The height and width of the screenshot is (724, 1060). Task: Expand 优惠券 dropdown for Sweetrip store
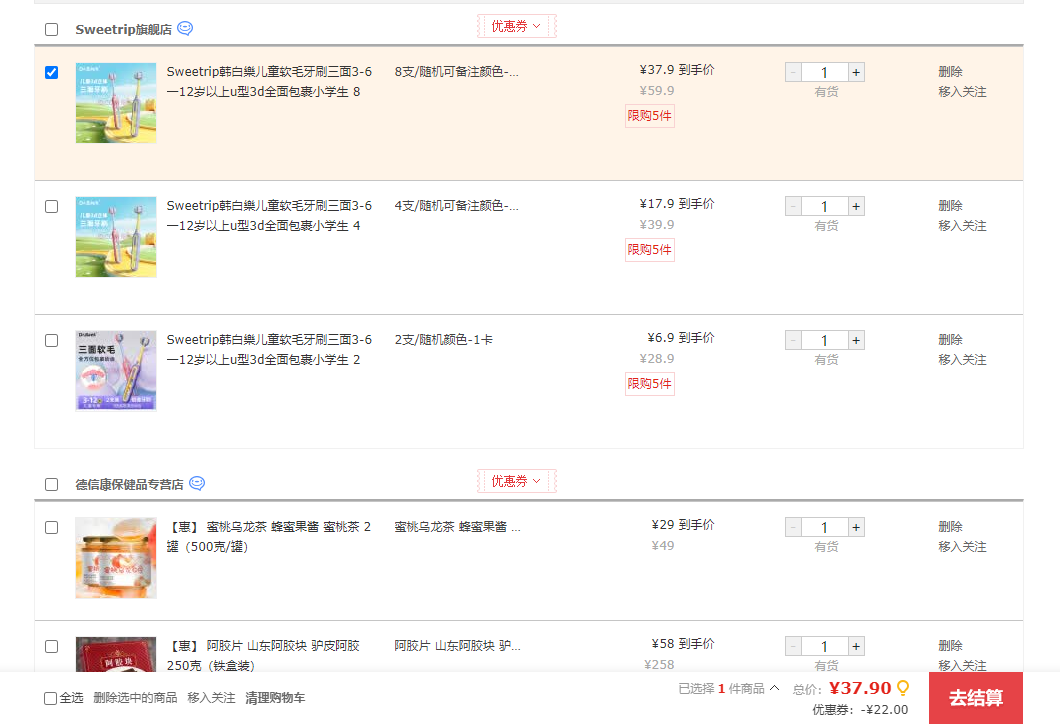[x=516, y=26]
